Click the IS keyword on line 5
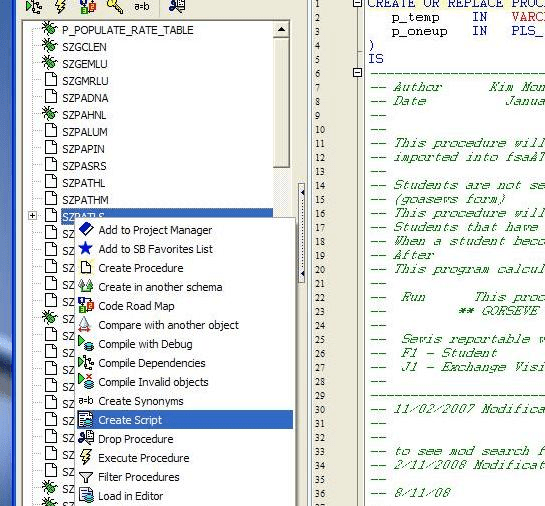545x506 pixels. pyautogui.click(x=376, y=59)
